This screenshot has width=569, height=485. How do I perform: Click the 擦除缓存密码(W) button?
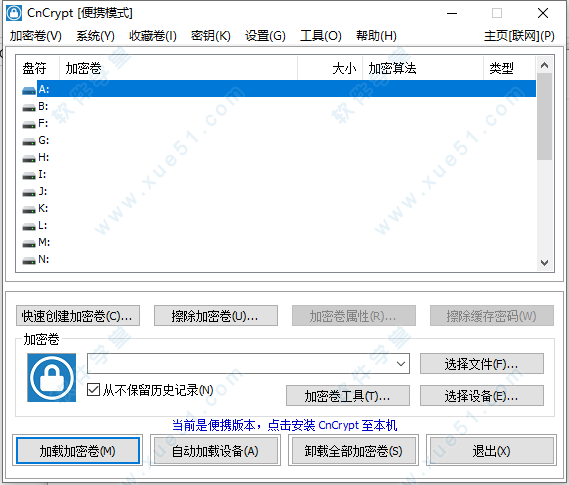pyautogui.click(x=491, y=316)
